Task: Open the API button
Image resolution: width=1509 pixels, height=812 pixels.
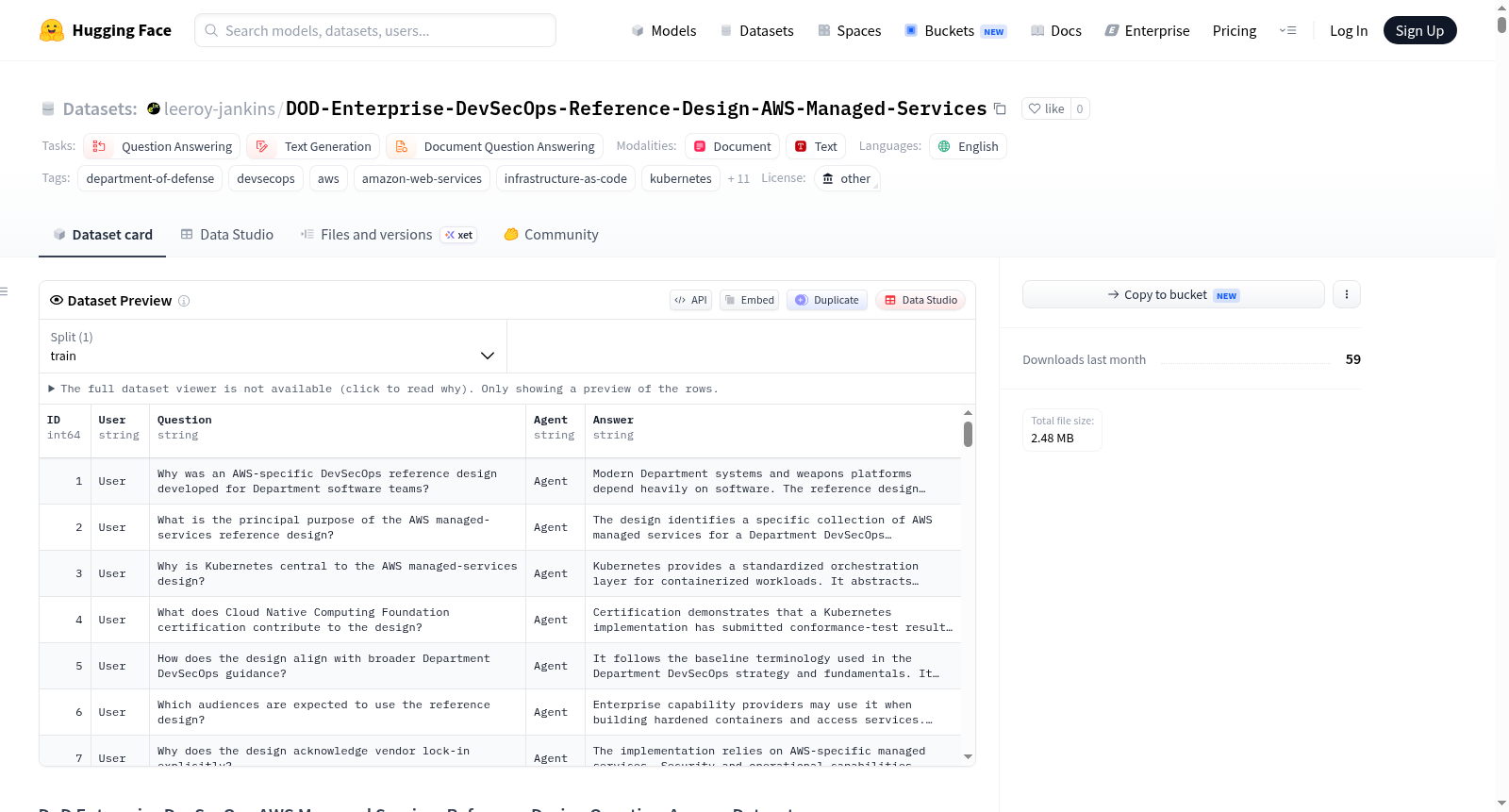Action: pyautogui.click(x=690, y=300)
